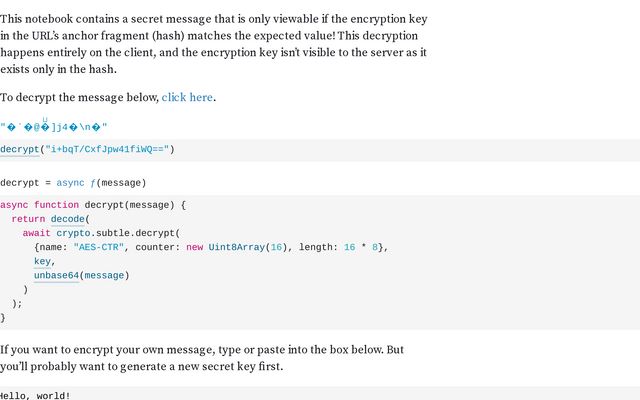Click message argument inside unbase64 call
640x400 pixels.
click(104, 276)
